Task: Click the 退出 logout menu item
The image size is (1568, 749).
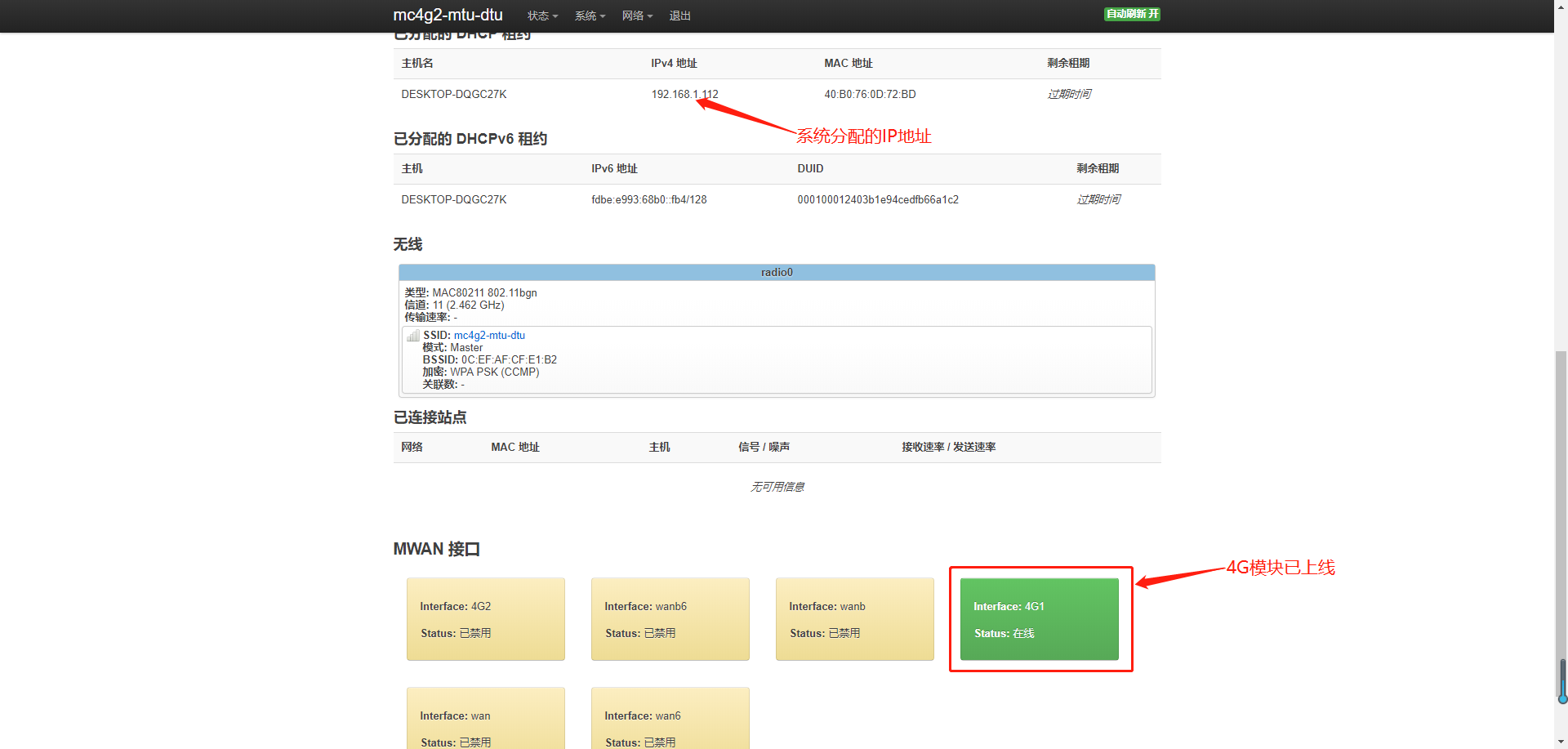Action: point(679,16)
